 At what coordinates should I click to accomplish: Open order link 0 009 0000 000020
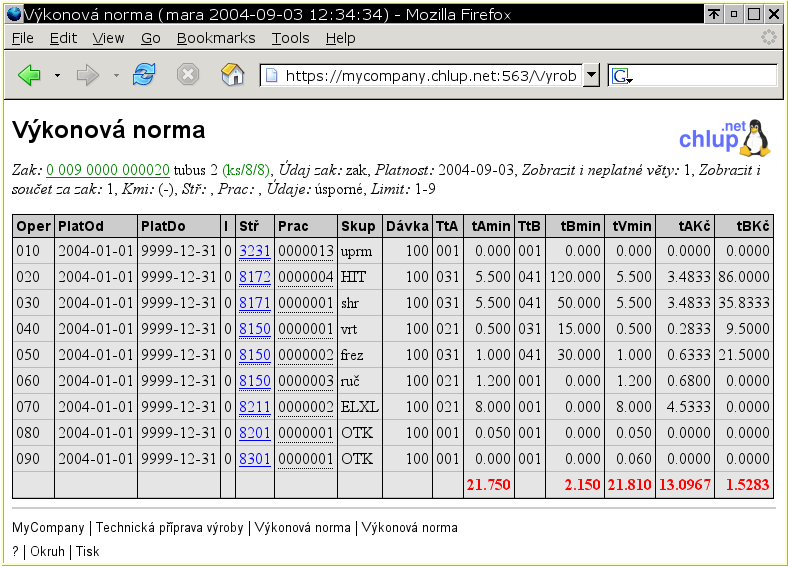pyautogui.click(x=108, y=170)
